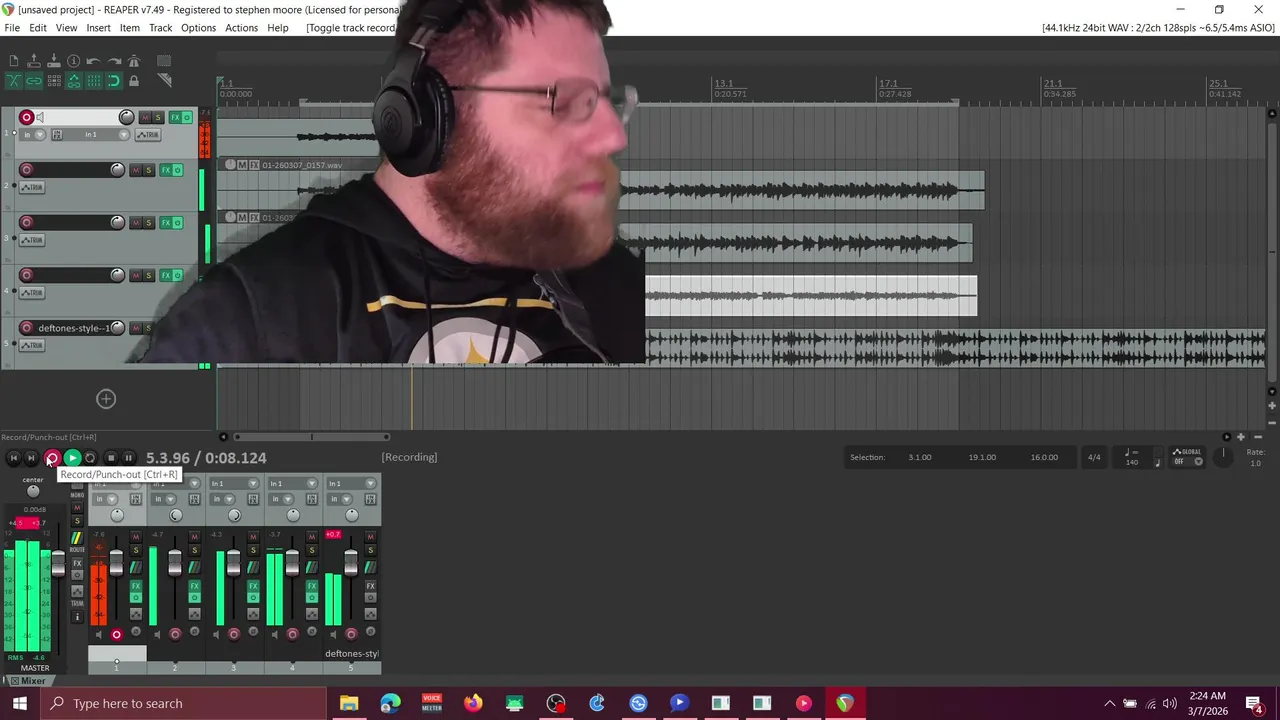Arm record button on track 1
This screenshot has width=1280, height=720.
(27, 117)
